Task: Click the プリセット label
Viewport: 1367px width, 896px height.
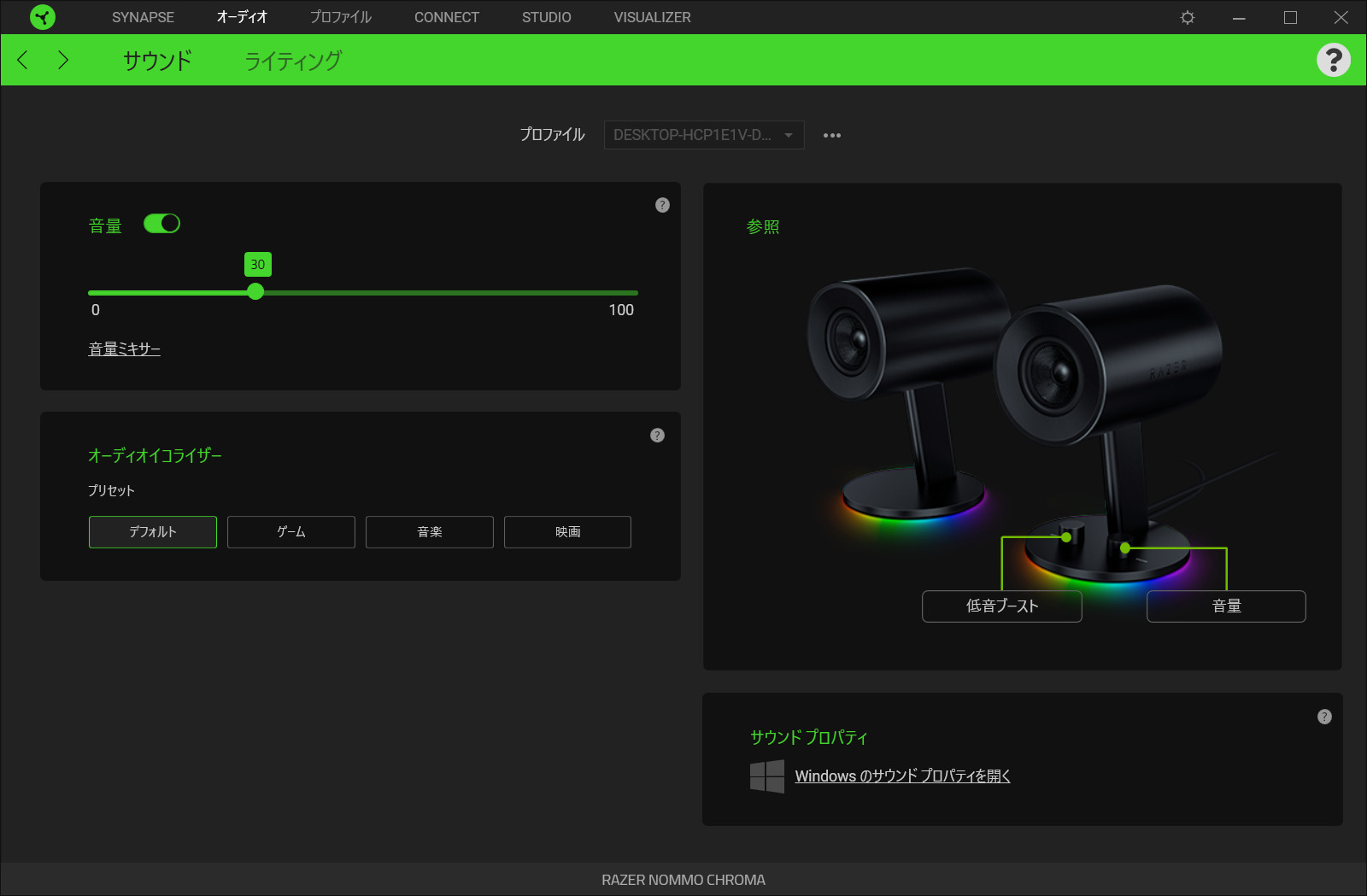Action: (111, 490)
